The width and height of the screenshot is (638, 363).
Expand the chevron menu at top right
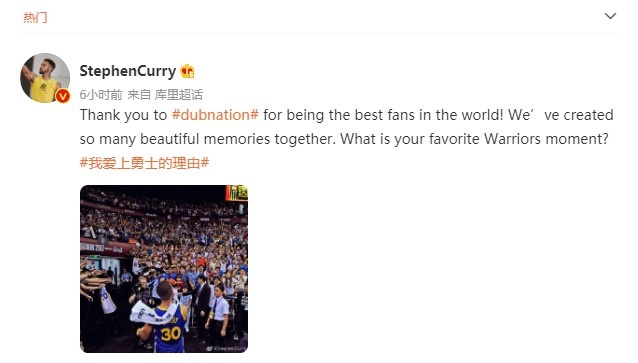point(610,16)
